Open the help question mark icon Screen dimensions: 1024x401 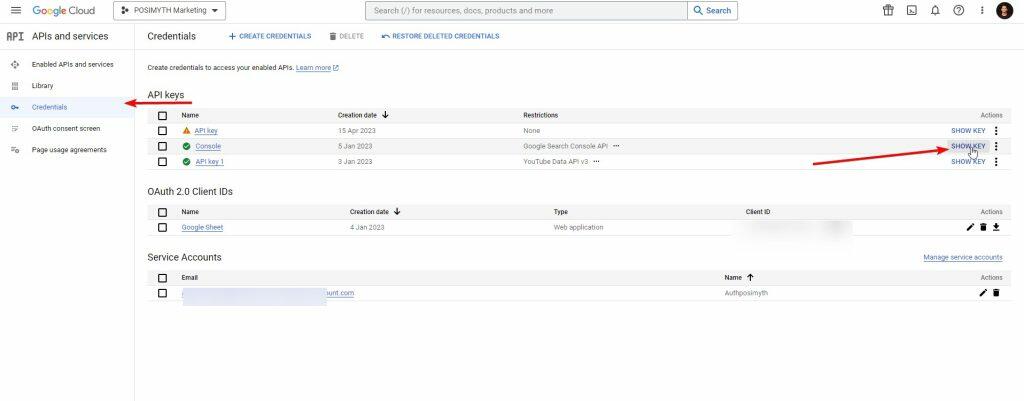click(959, 10)
